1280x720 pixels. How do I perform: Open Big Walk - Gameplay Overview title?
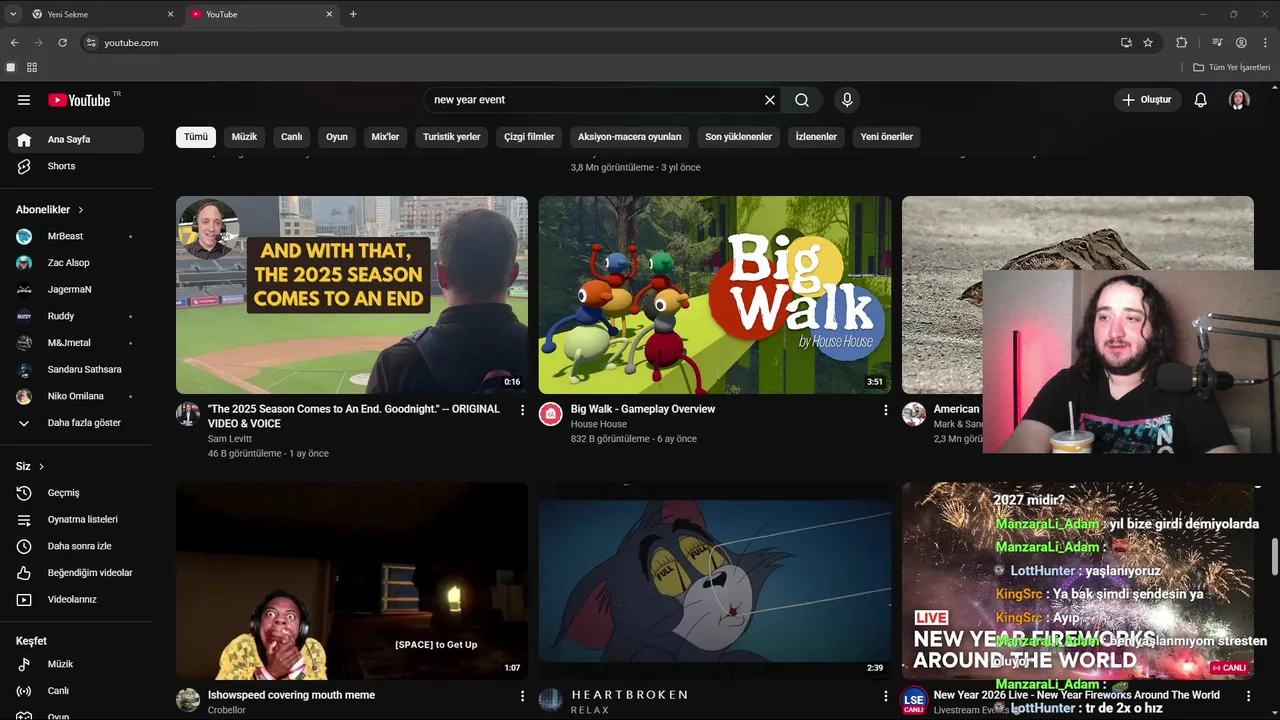[x=643, y=409]
